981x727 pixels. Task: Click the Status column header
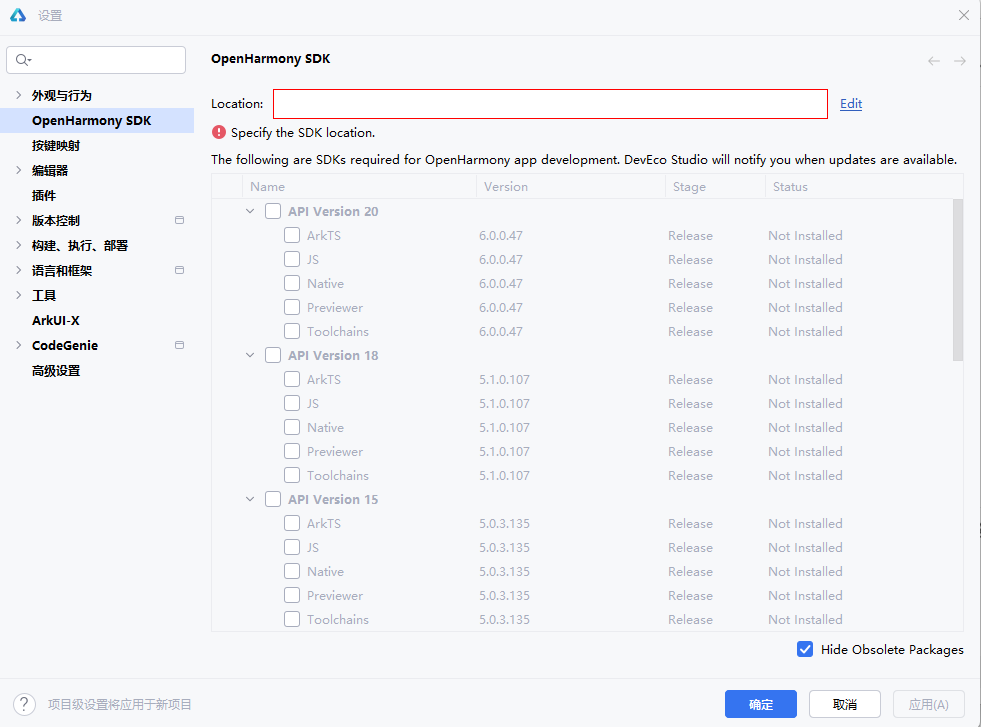[863, 186]
